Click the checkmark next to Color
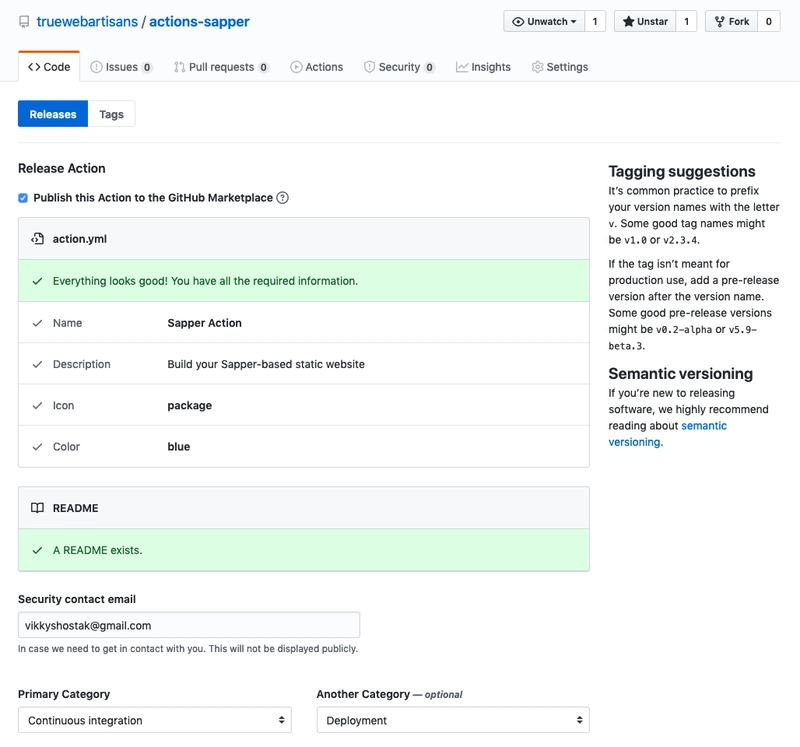The height and width of the screenshot is (747, 800). [37, 447]
